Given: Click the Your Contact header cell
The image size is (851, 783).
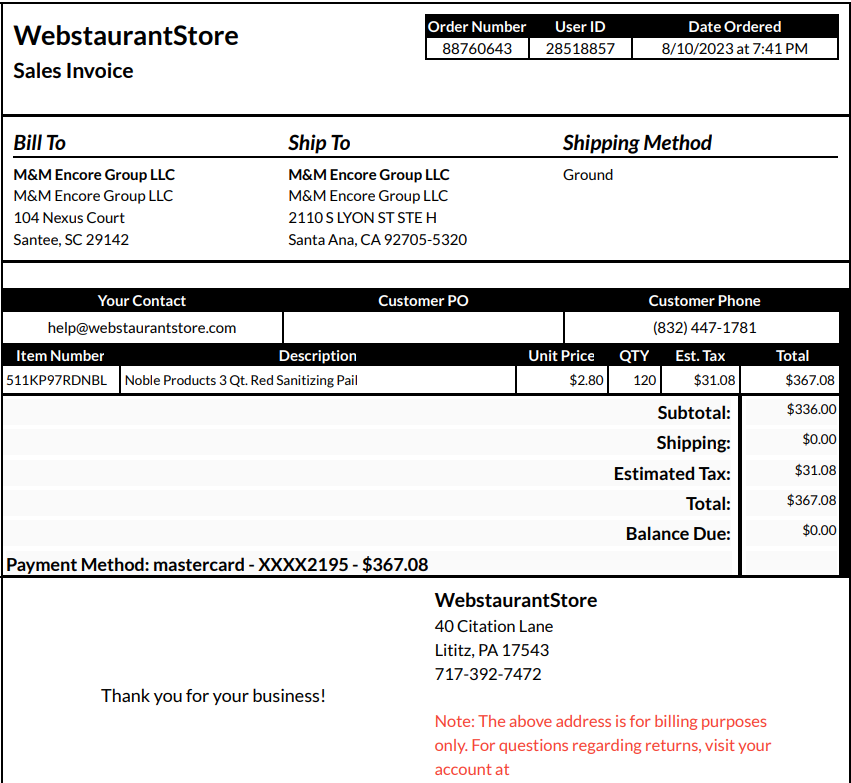Looking at the screenshot, I should pos(142,301).
